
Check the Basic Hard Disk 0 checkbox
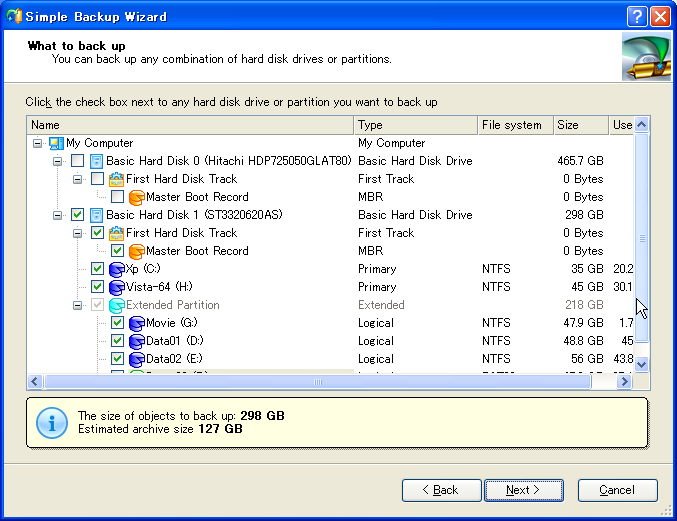coord(77,161)
